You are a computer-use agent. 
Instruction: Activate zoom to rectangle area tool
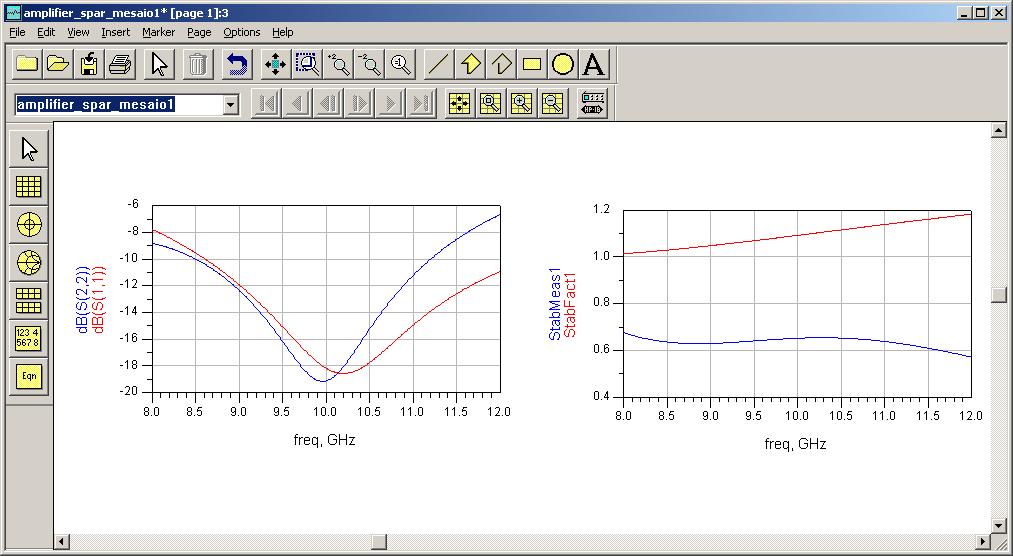point(307,65)
